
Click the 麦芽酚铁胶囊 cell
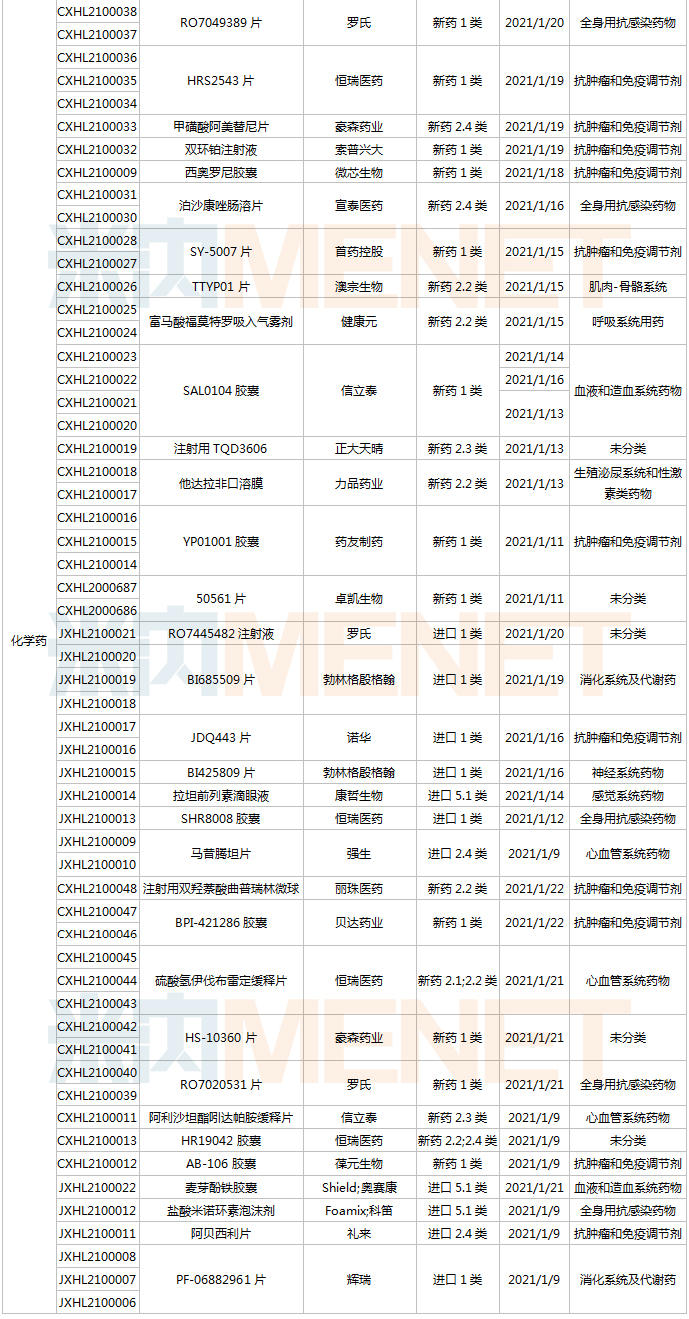pyautogui.click(x=220, y=1188)
